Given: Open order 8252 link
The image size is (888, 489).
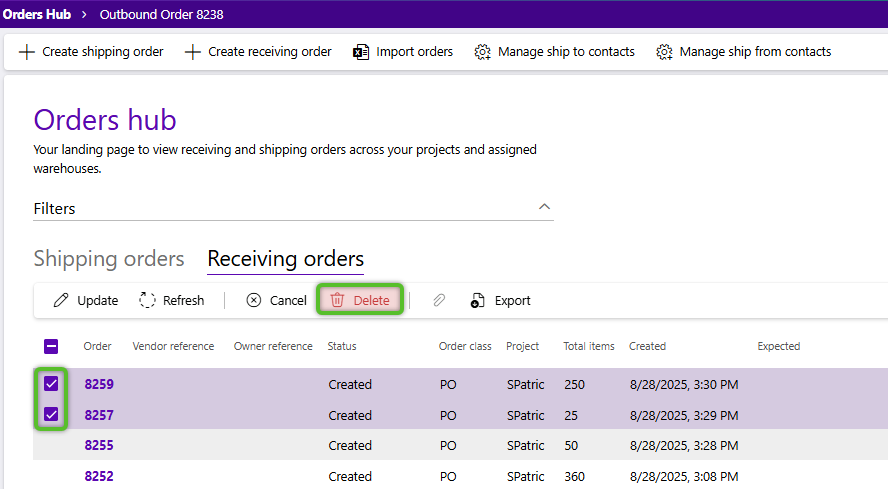Looking at the screenshot, I should click(99, 476).
